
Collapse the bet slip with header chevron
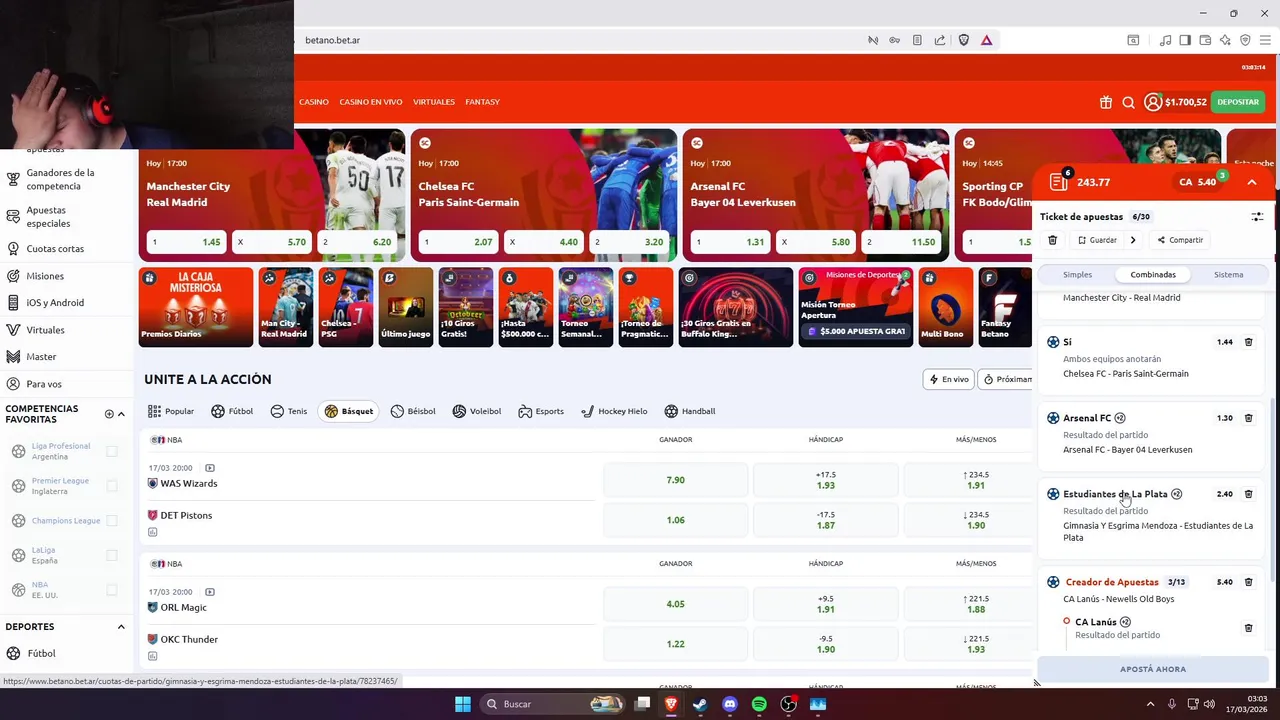coord(1252,182)
